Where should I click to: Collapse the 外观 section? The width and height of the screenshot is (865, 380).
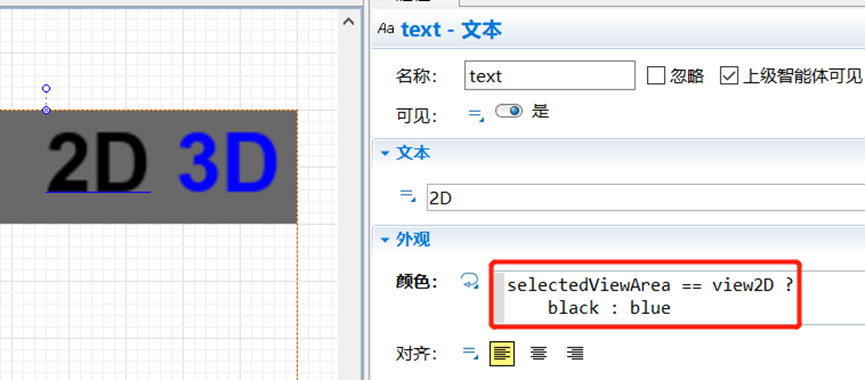(386, 240)
